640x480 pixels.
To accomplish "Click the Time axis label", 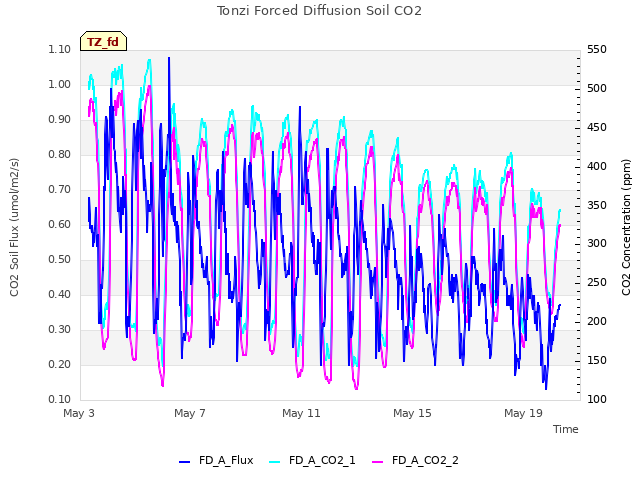I will 566,429.
